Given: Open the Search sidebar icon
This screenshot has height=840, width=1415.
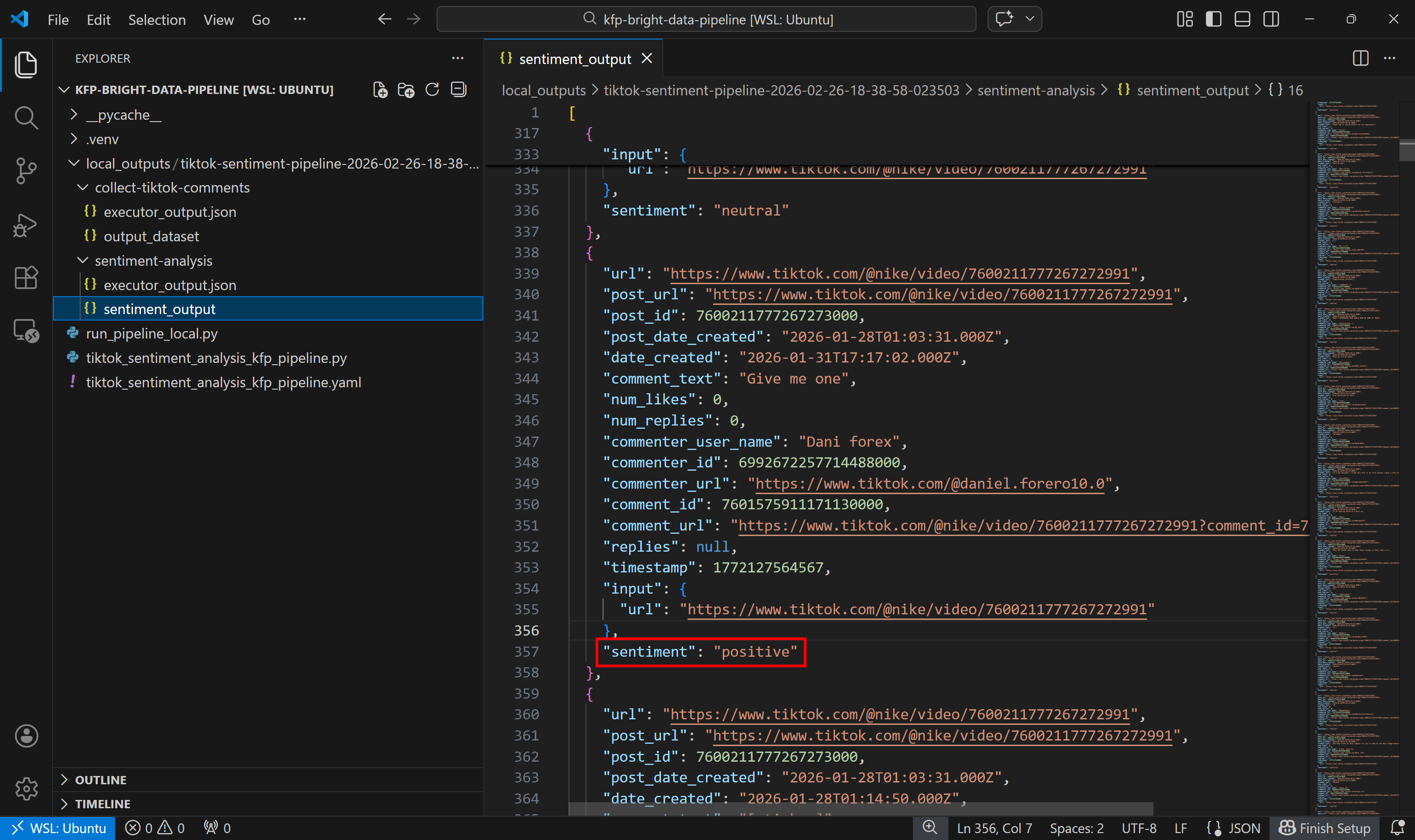Looking at the screenshot, I should coord(26,118).
